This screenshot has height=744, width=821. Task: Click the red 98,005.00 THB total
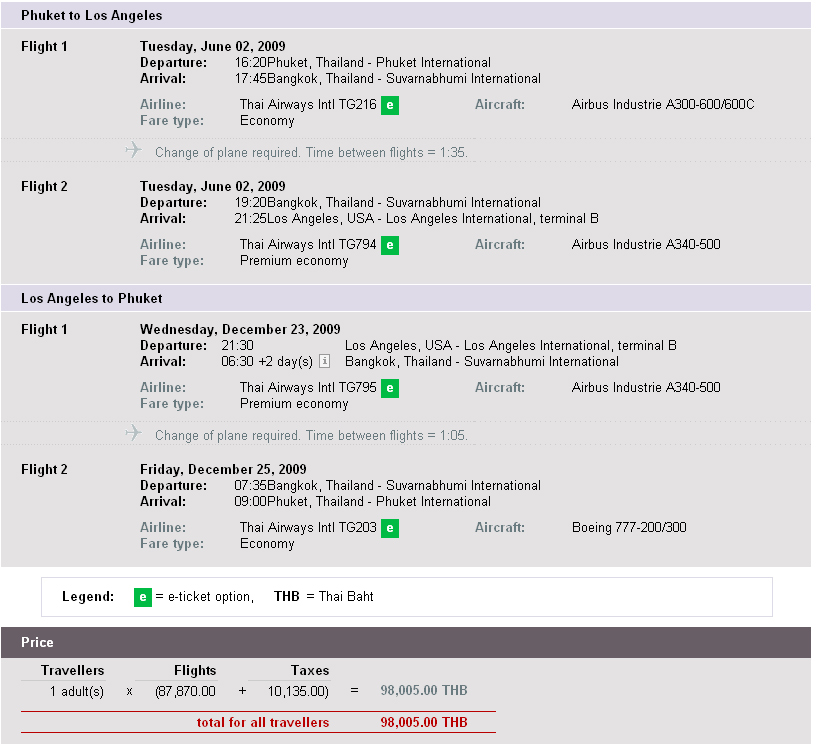point(424,723)
